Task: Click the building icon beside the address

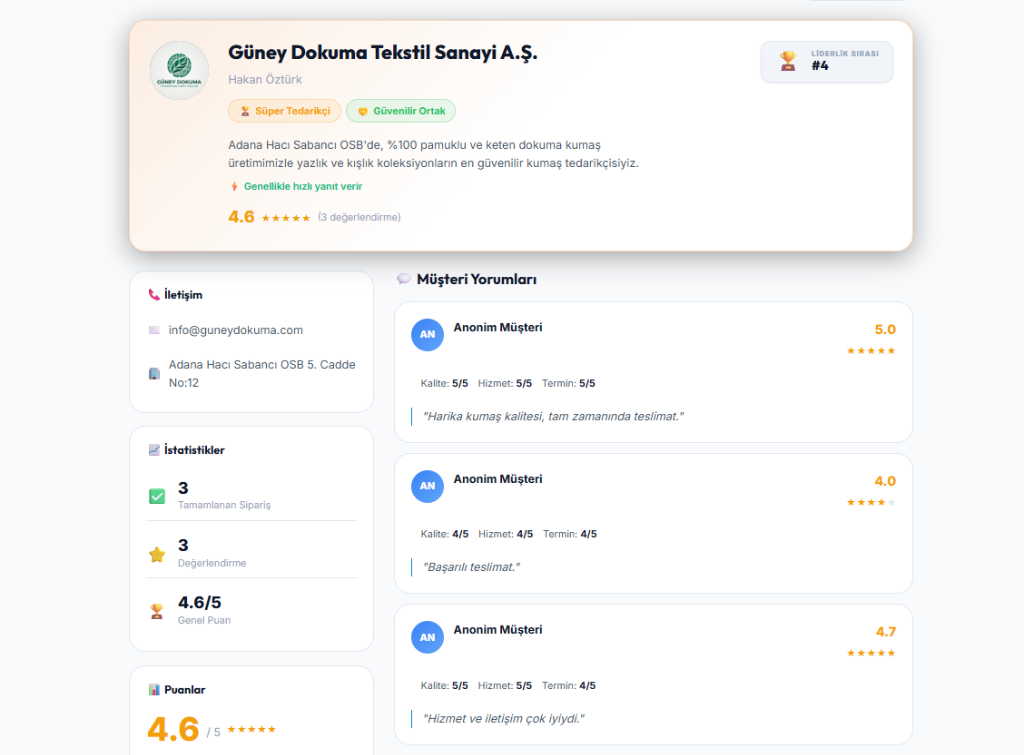Action: 154,374
